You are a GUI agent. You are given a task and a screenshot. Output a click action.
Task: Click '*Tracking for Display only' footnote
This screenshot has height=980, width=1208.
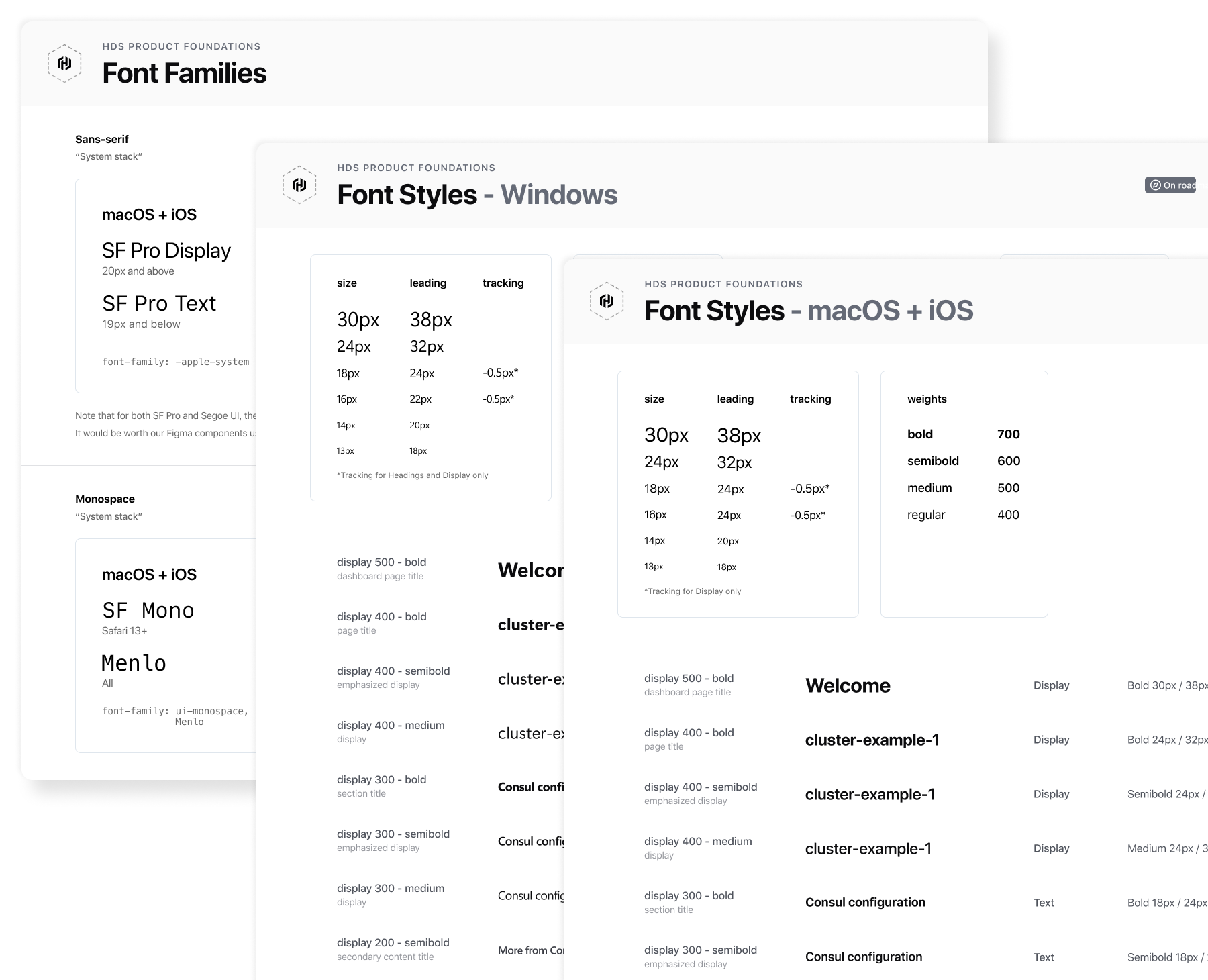[x=693, y=591]
